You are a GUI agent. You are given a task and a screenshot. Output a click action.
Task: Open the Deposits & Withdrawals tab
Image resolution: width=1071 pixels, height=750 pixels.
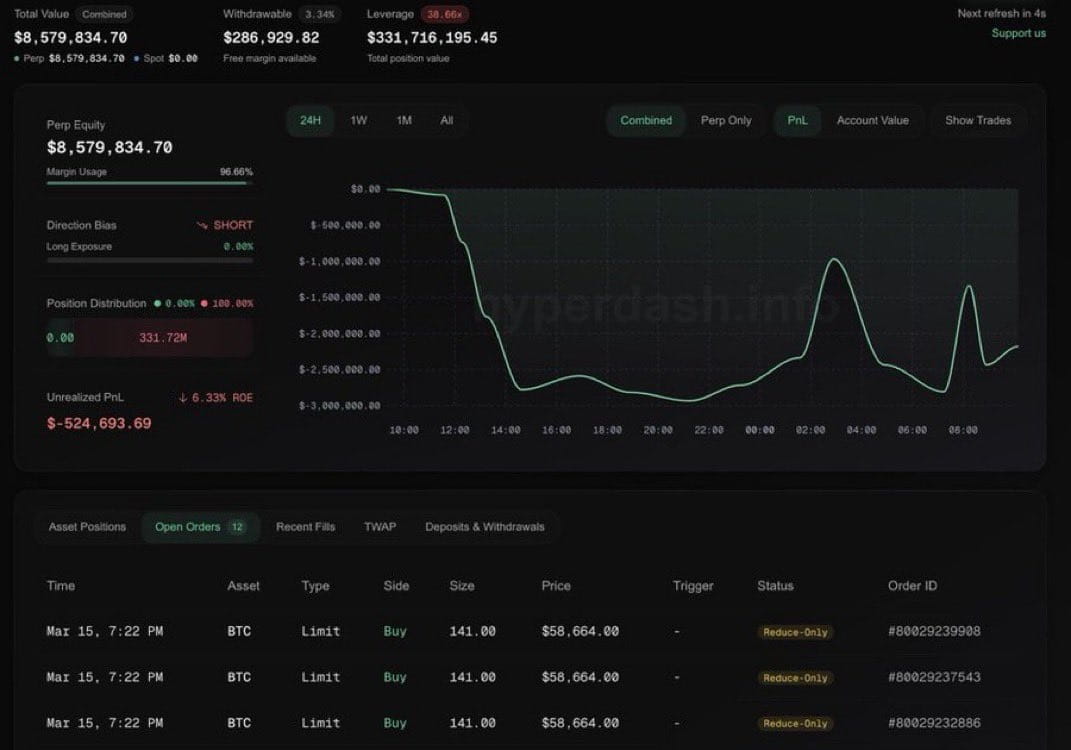[x=485, y=527]
